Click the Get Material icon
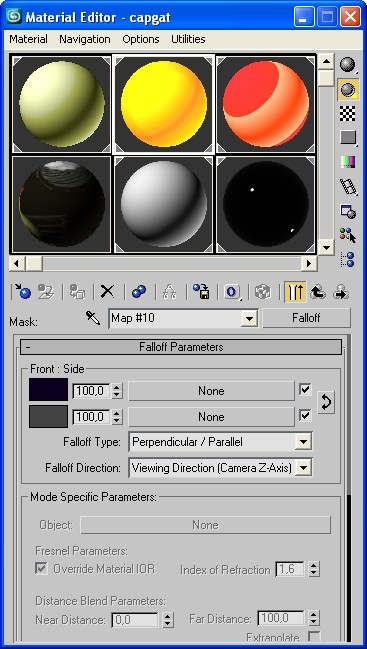The height and width of the screenshot is (649, 367). pyautogui.click(x=22, y=291)
